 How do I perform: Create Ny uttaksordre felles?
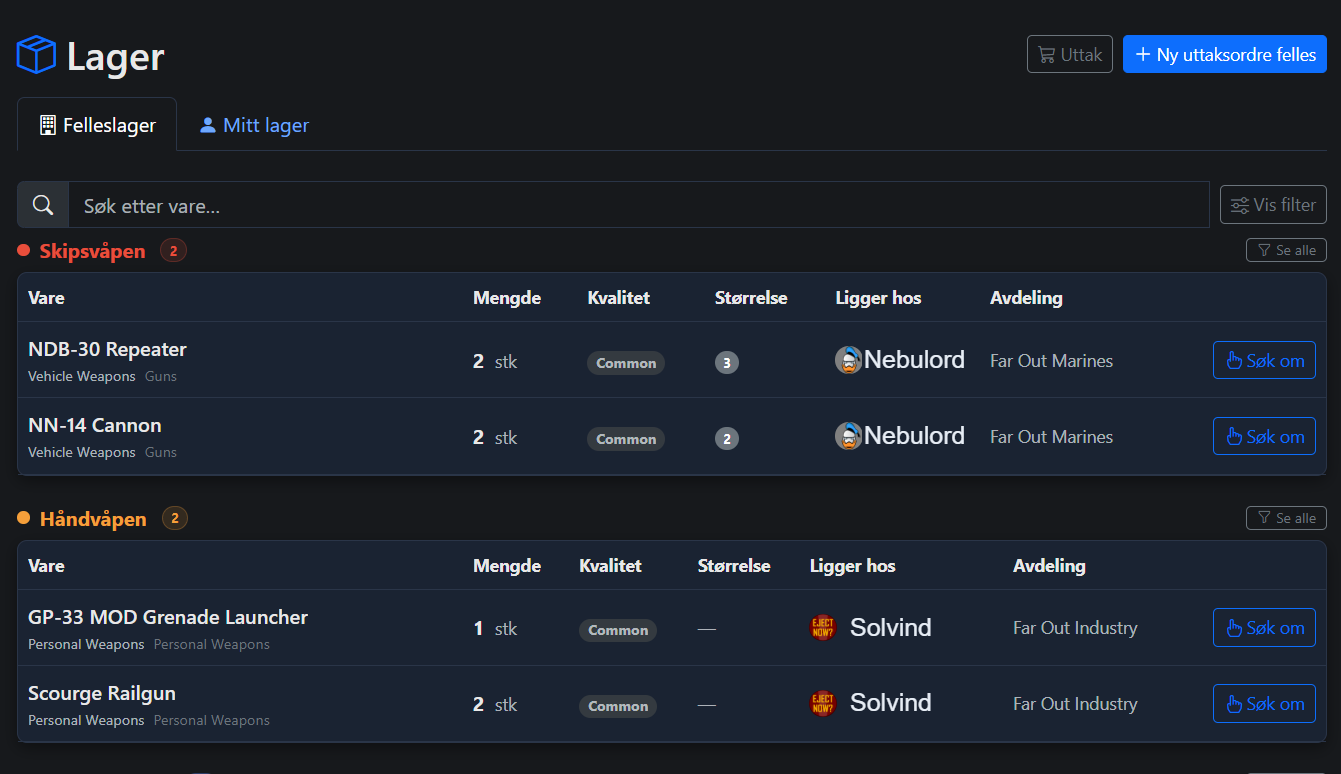1225,54
